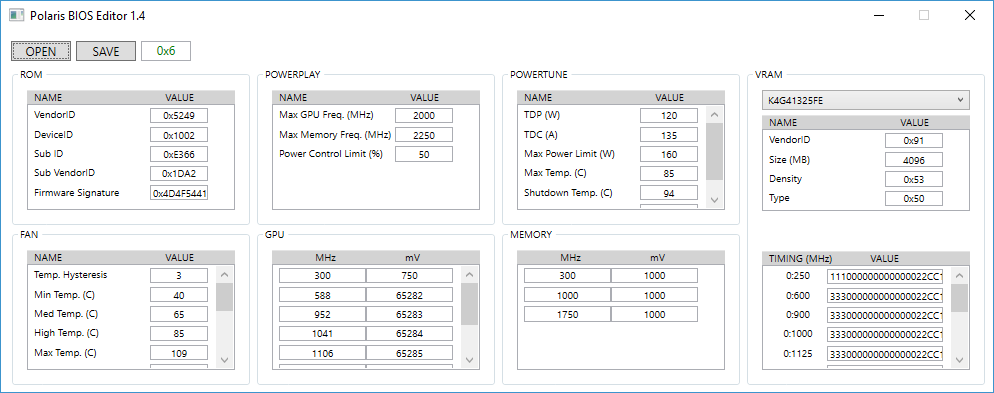Viewport: 994px width, 393px height.
Task: Edit timing value for 0:1125
Action: 885,353
